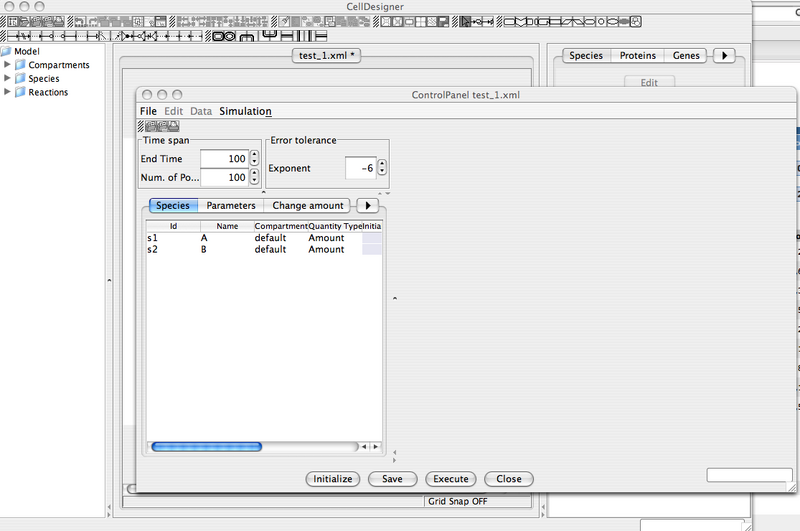Choose the RNA parallelogram species tool

point(566,21)
